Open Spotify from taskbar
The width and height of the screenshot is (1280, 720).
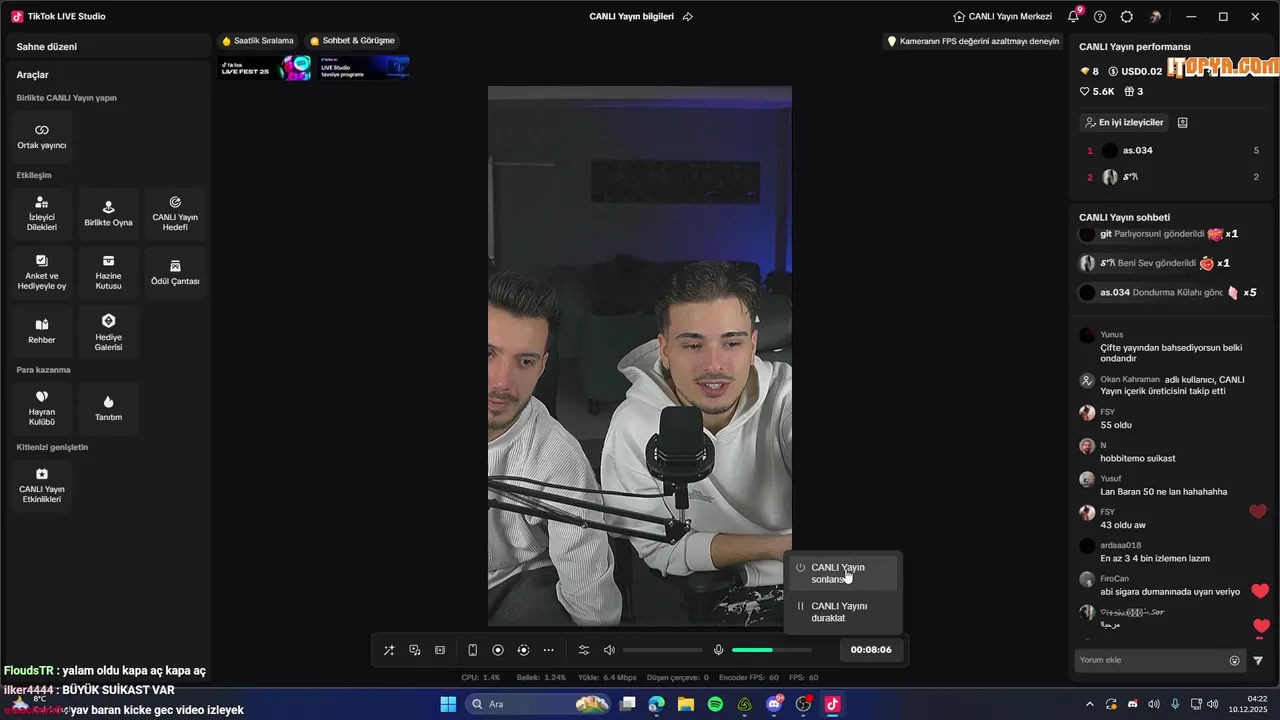click(x=715, y=704)
